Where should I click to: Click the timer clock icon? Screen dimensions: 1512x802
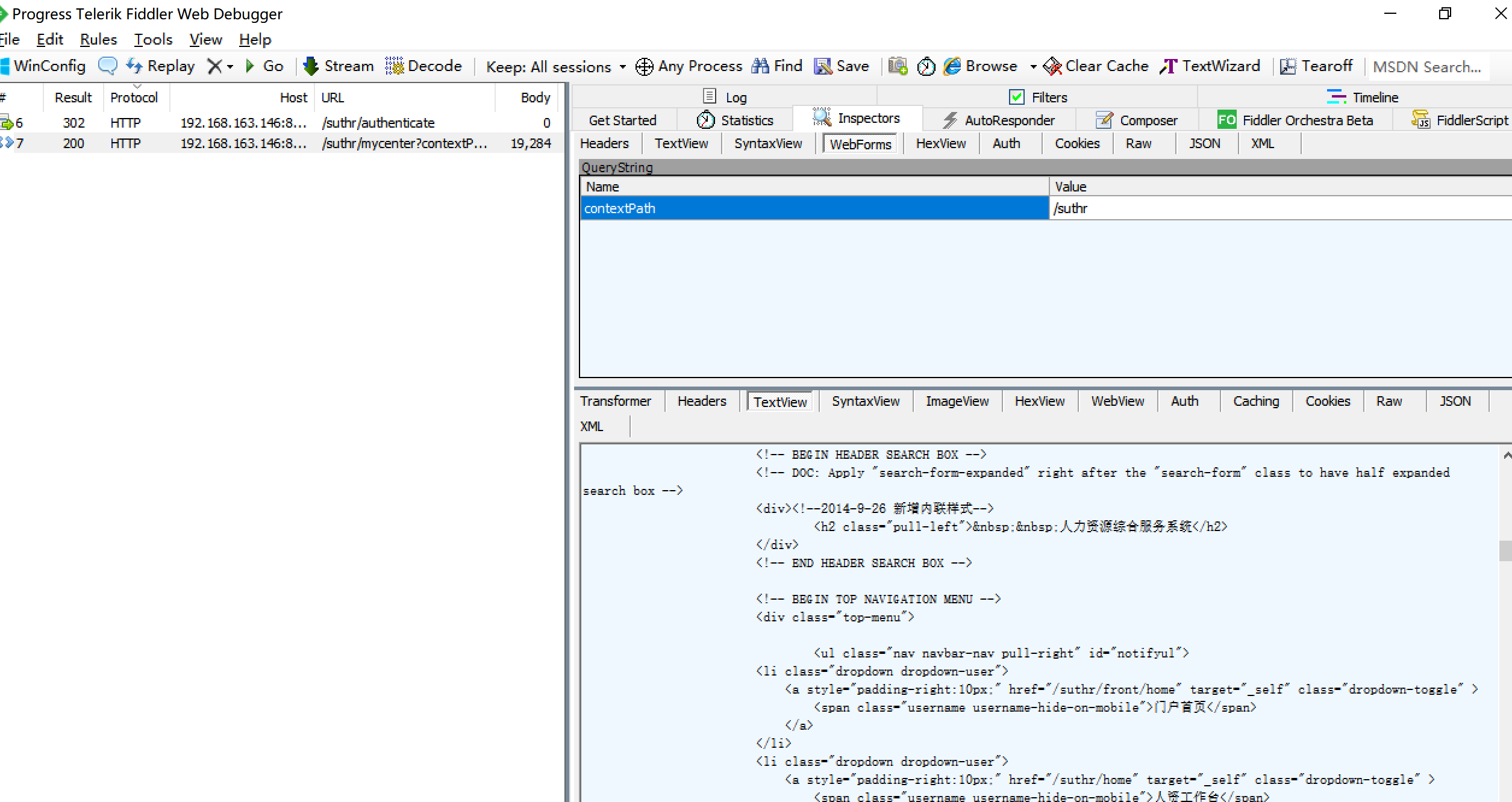(x=926, y=66)
